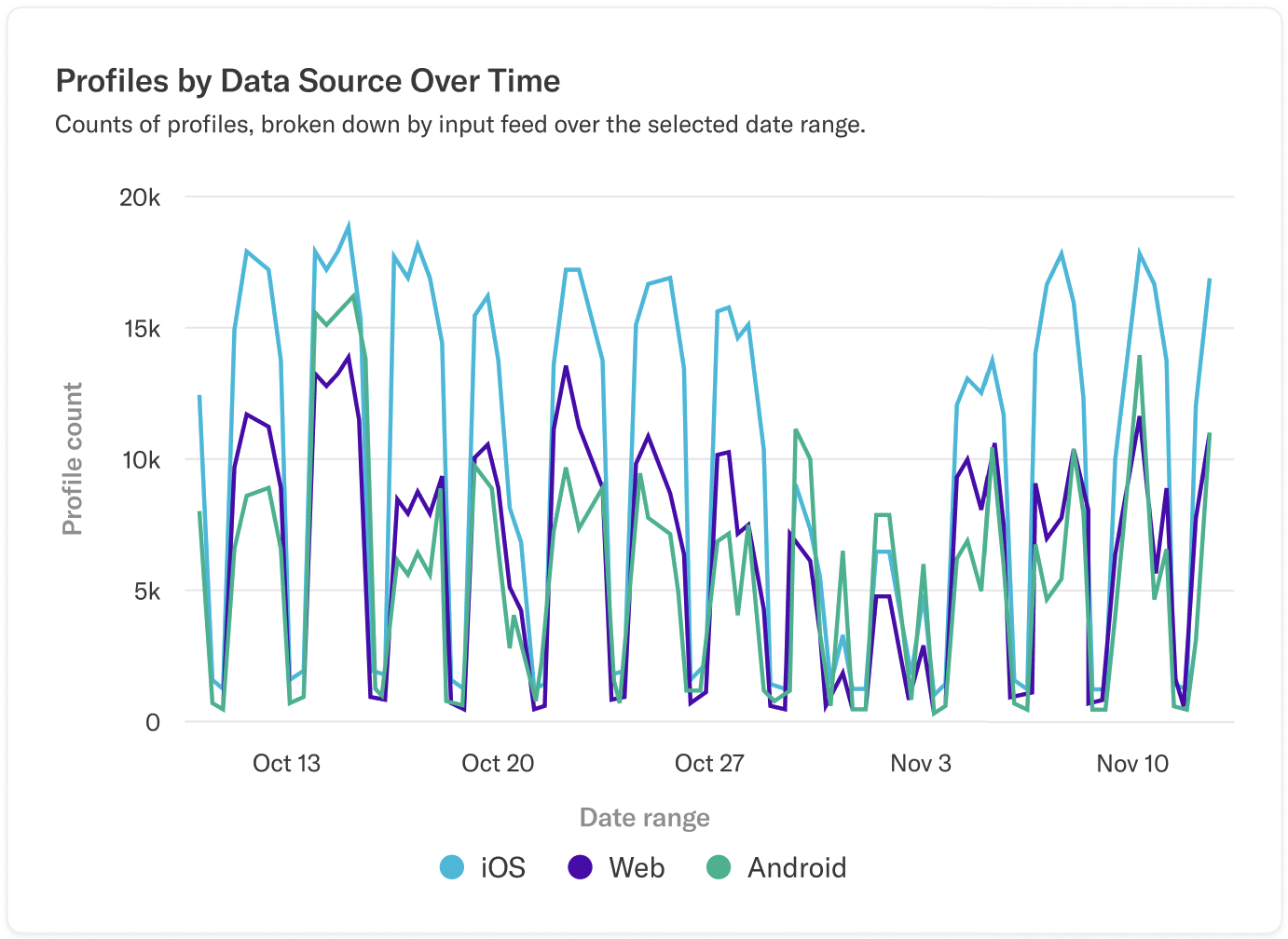Click the Android legend green dot
This screenshot has height=939, width=1288.
coord(719,867)
